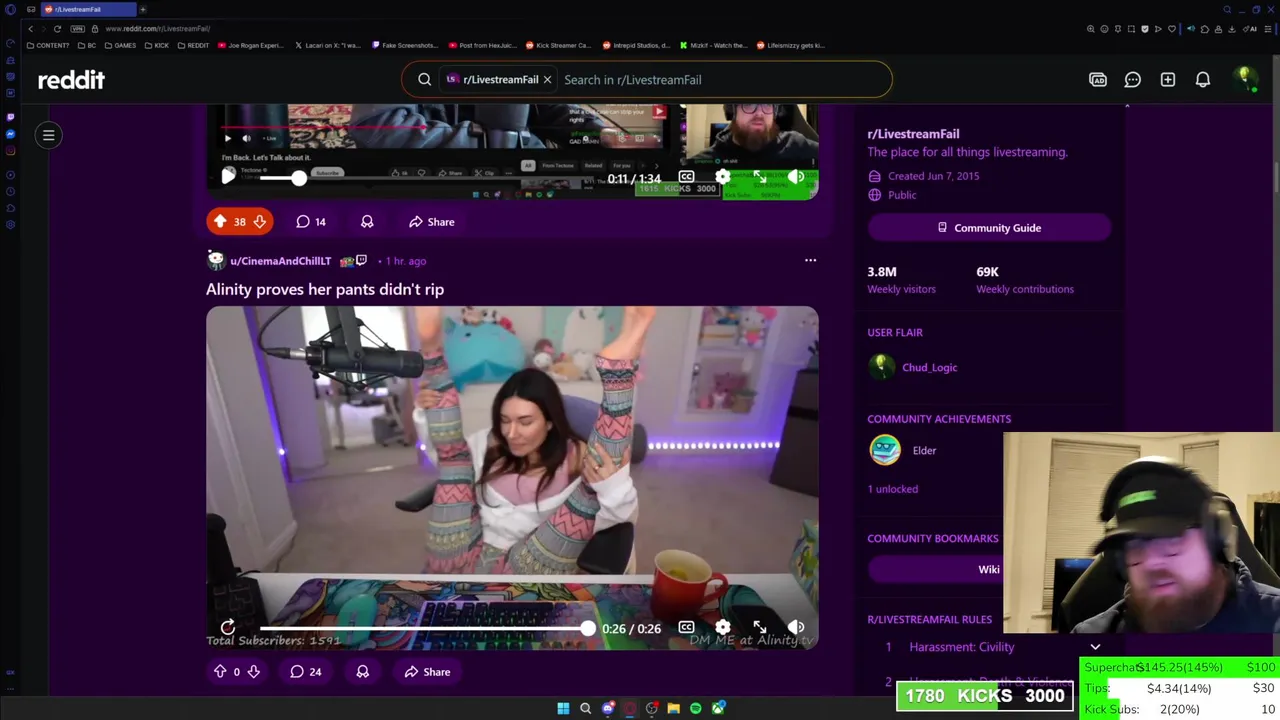1280x720 pixels.
Task: Click the search magnifier icon
Action: point(424,80)
